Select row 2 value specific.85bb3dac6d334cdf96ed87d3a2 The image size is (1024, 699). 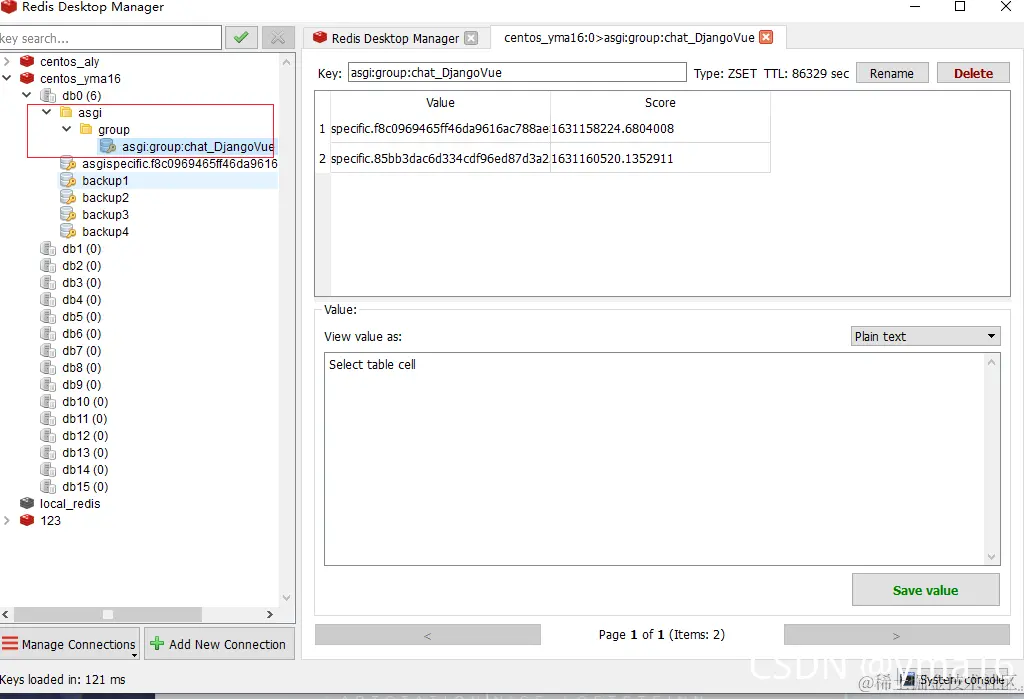click(x=440, y=158)
